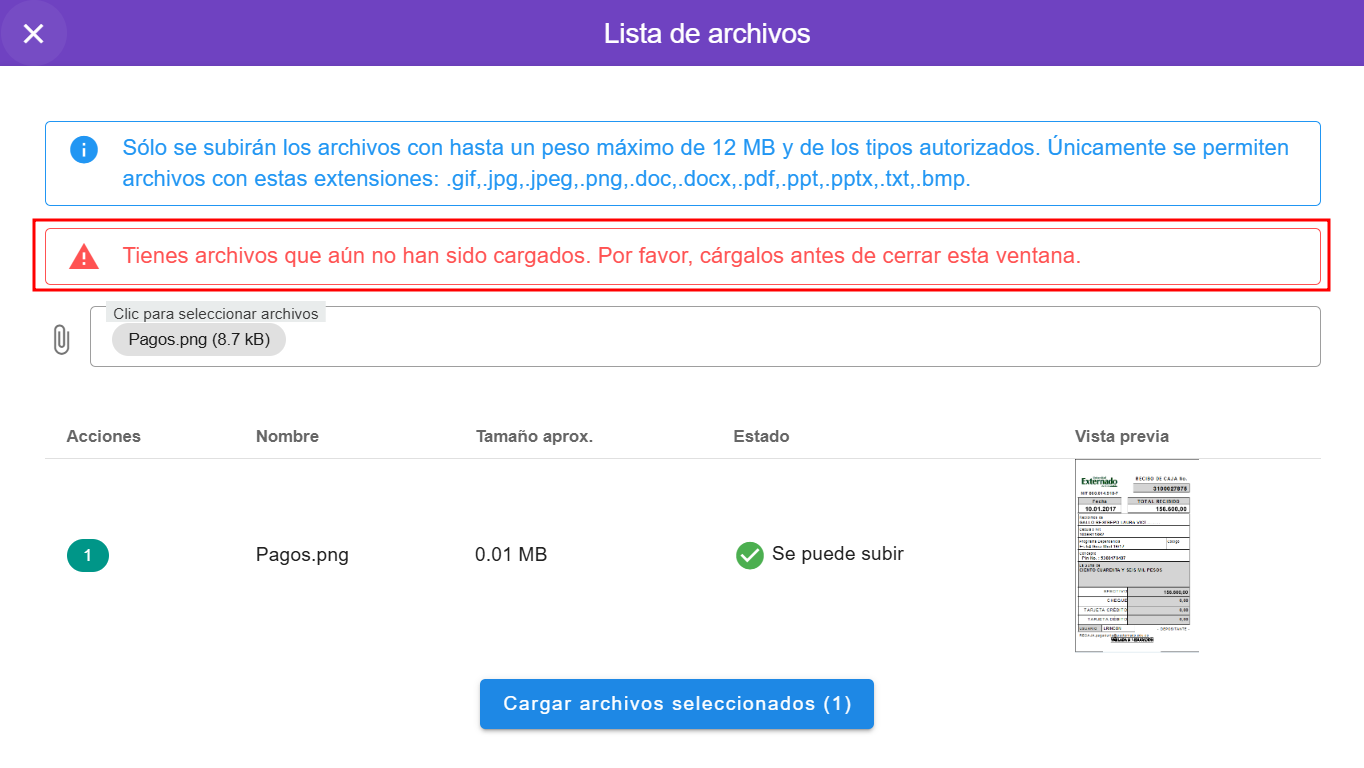
Task: Click the green action badge numbered 1
Action: [88, 555]
